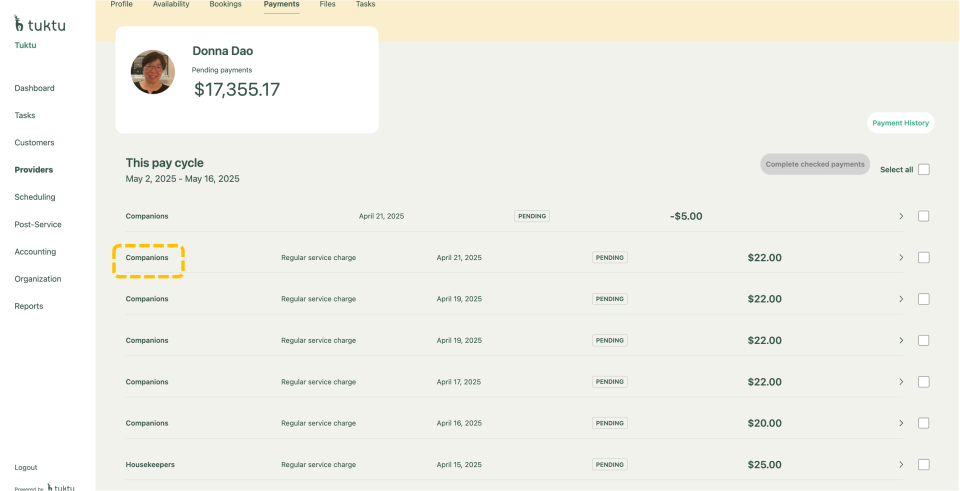Click Donna Dao's profile photo
The height and width of the screenshot is (491, 960).
pos(153,72)
